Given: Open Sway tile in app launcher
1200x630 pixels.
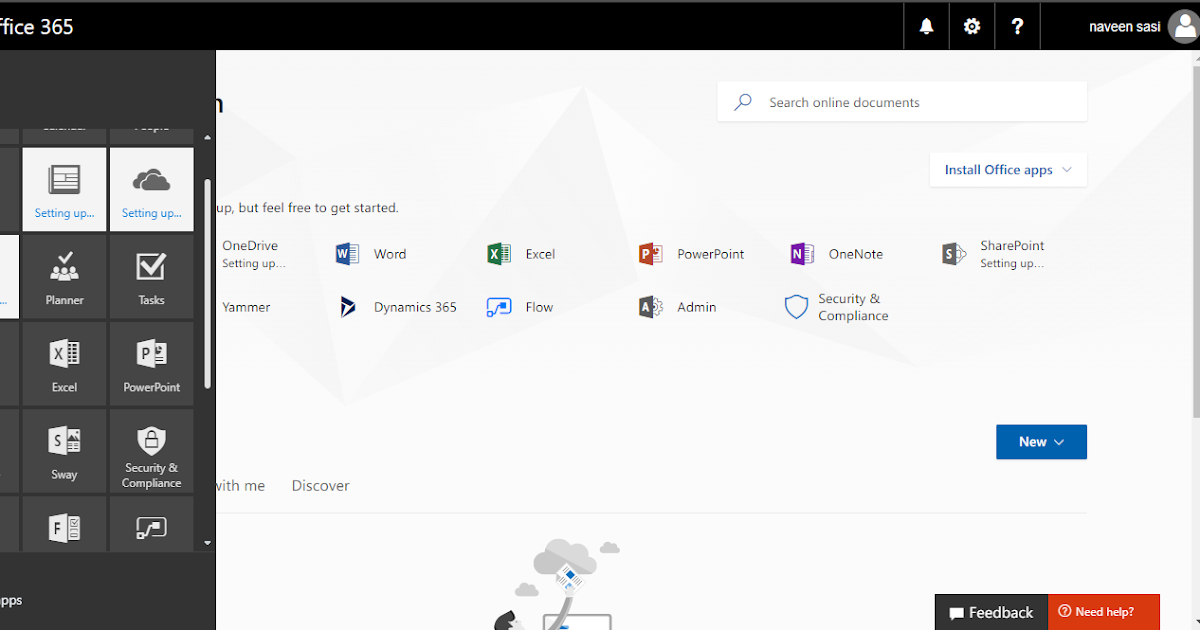Looking at the screenshot, I should (64, 451).
